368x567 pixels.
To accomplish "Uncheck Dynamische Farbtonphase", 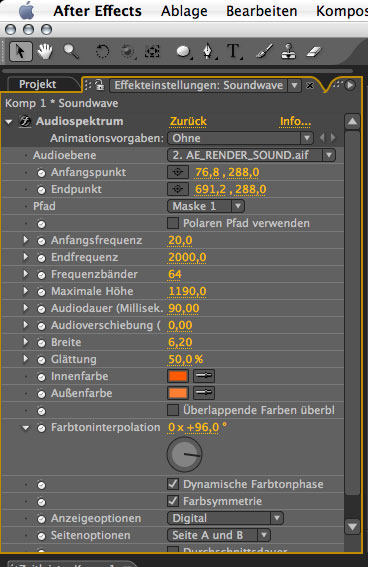I will pyautogui.click(x=173, y=484).
